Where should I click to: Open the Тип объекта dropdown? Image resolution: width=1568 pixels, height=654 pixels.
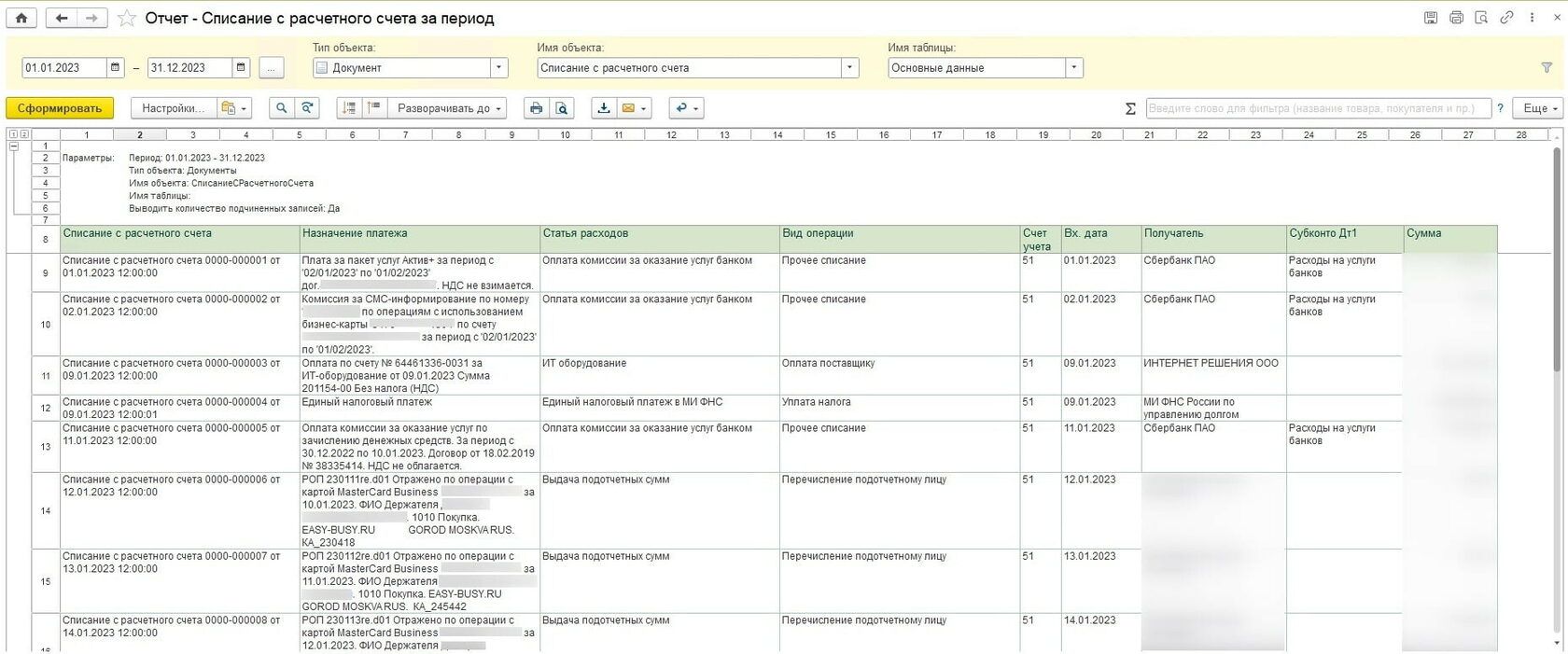pyautogui.click(x=498, y=67)
